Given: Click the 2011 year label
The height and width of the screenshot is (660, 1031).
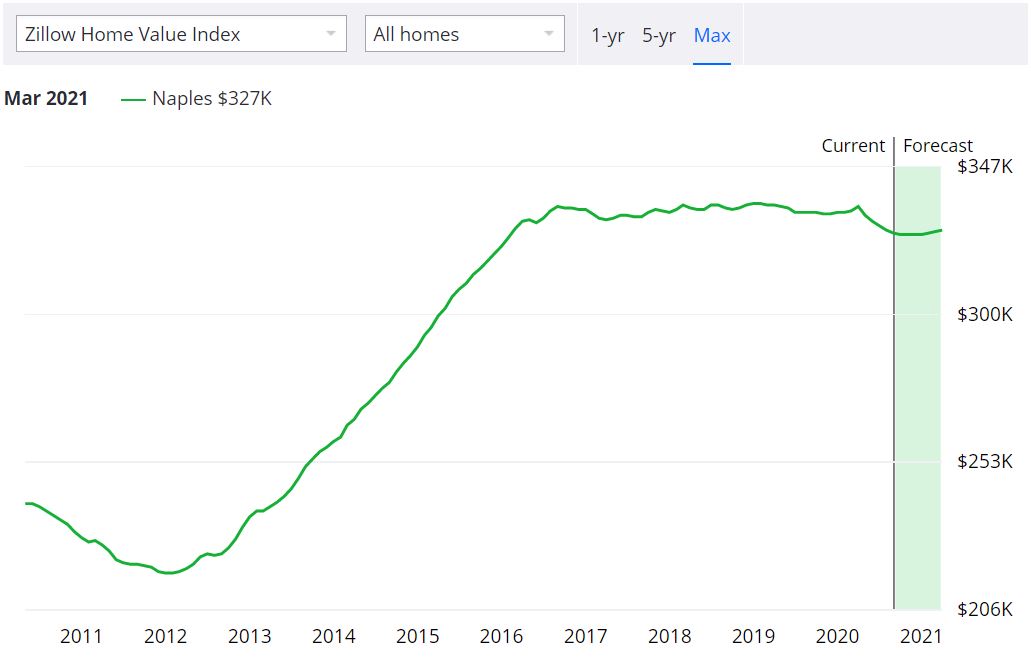Looking at the screenshot, I should (x=81, y=636).
